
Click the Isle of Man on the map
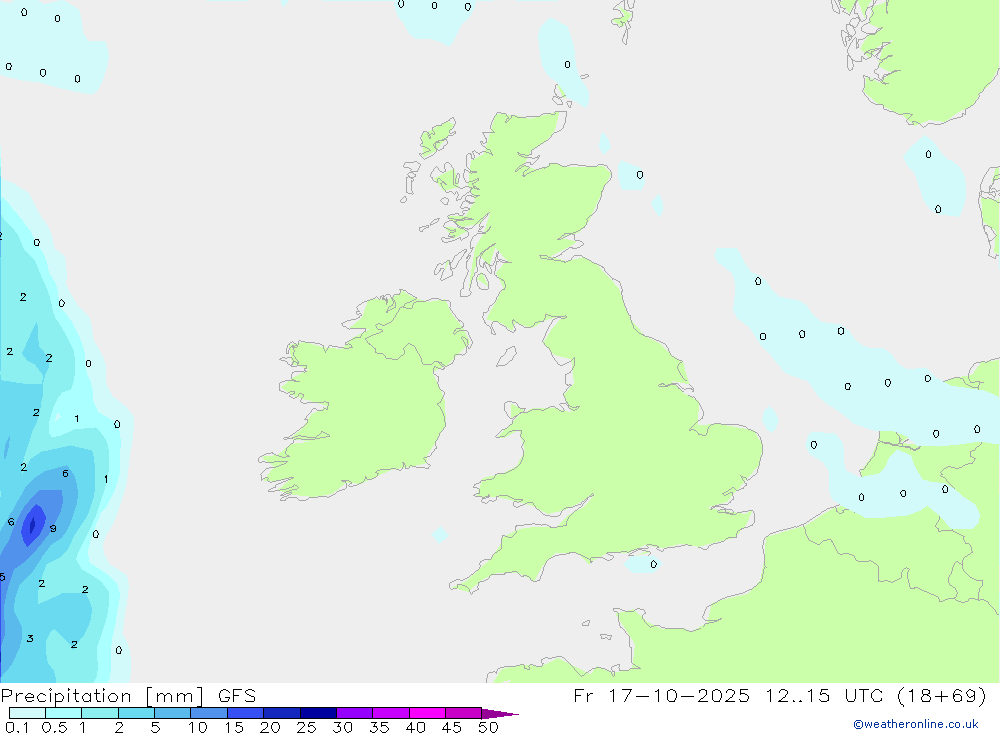[506, 356]
